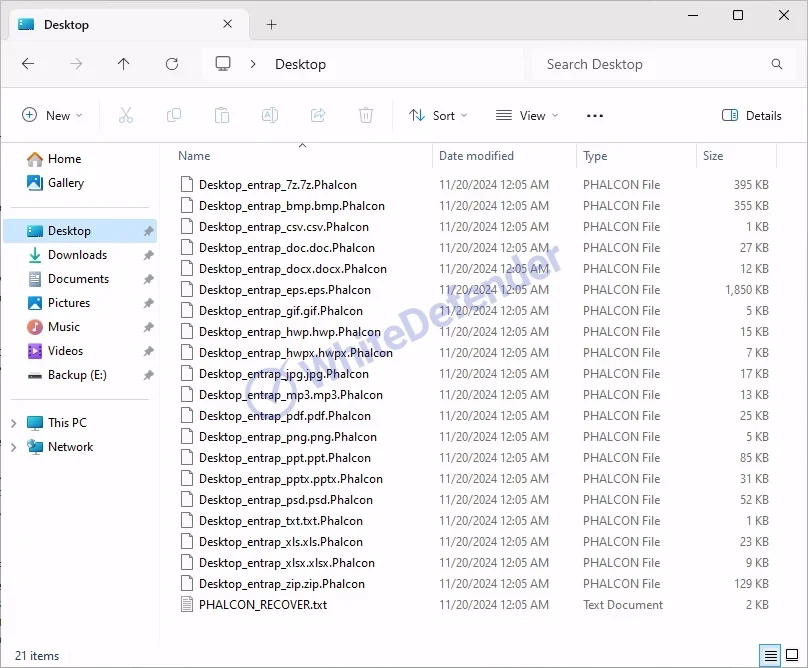Add a new tab with plus button

coord(271,25)
